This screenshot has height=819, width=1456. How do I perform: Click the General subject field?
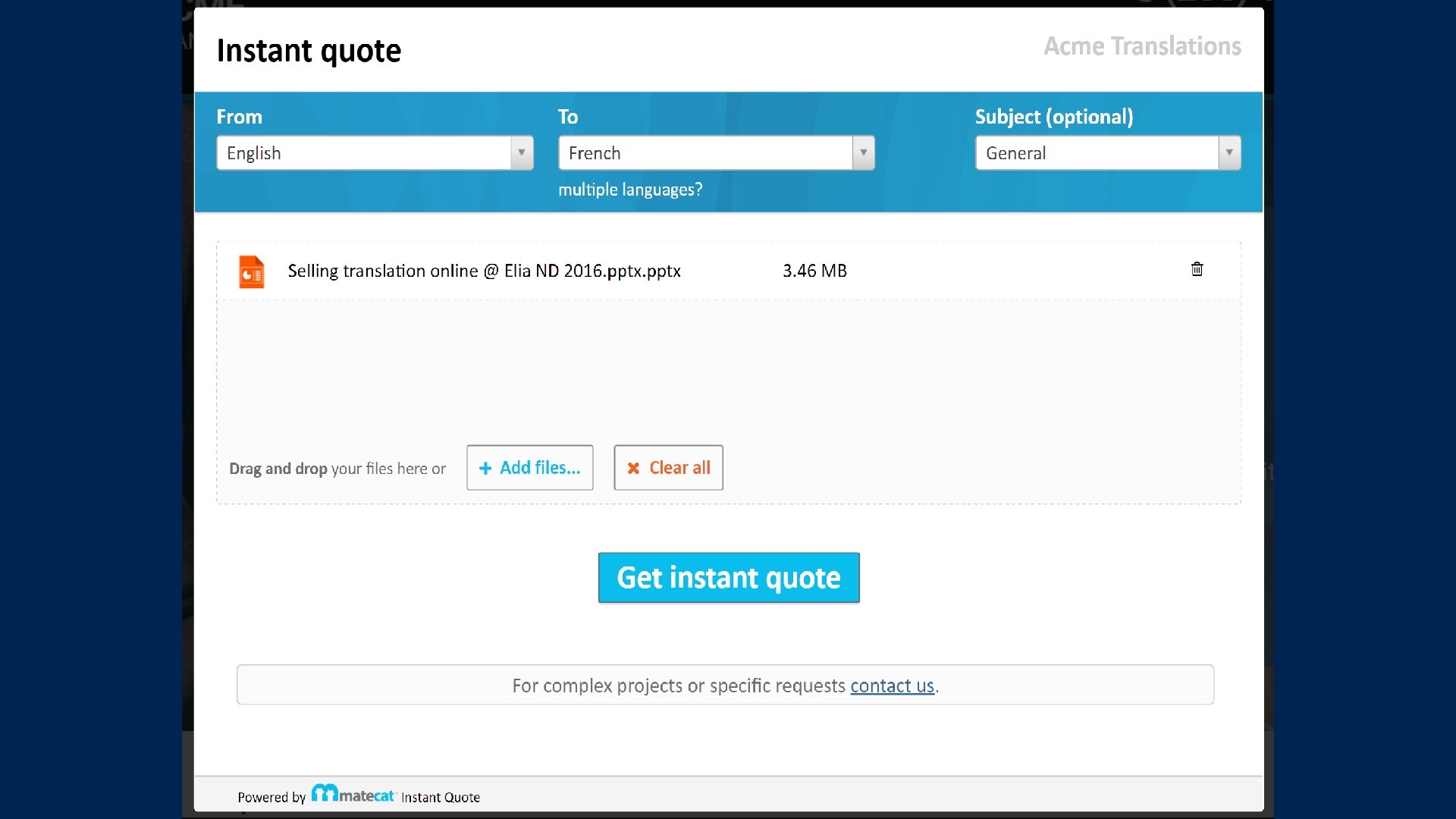1097,153
